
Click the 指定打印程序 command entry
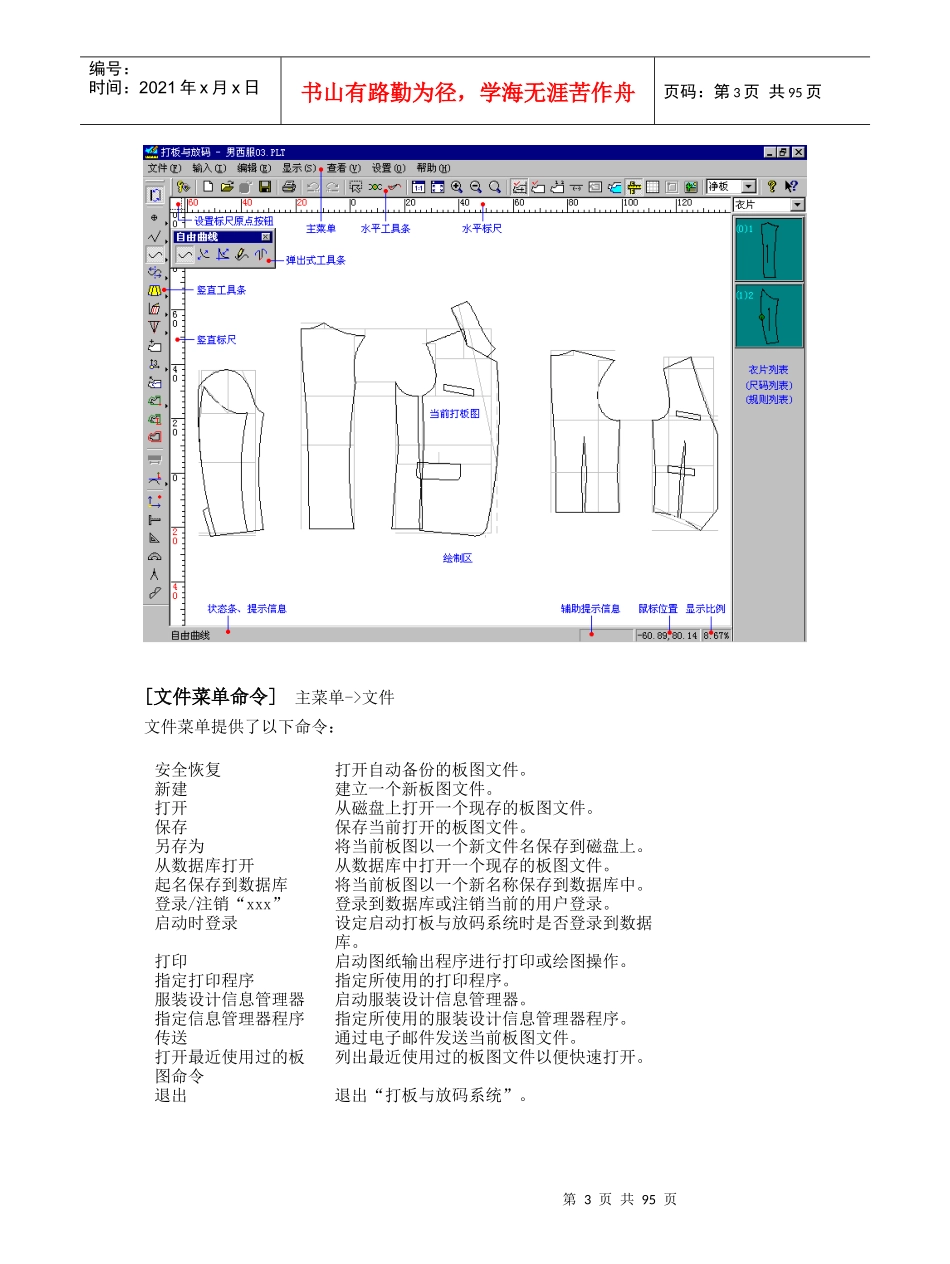[204, 980]
